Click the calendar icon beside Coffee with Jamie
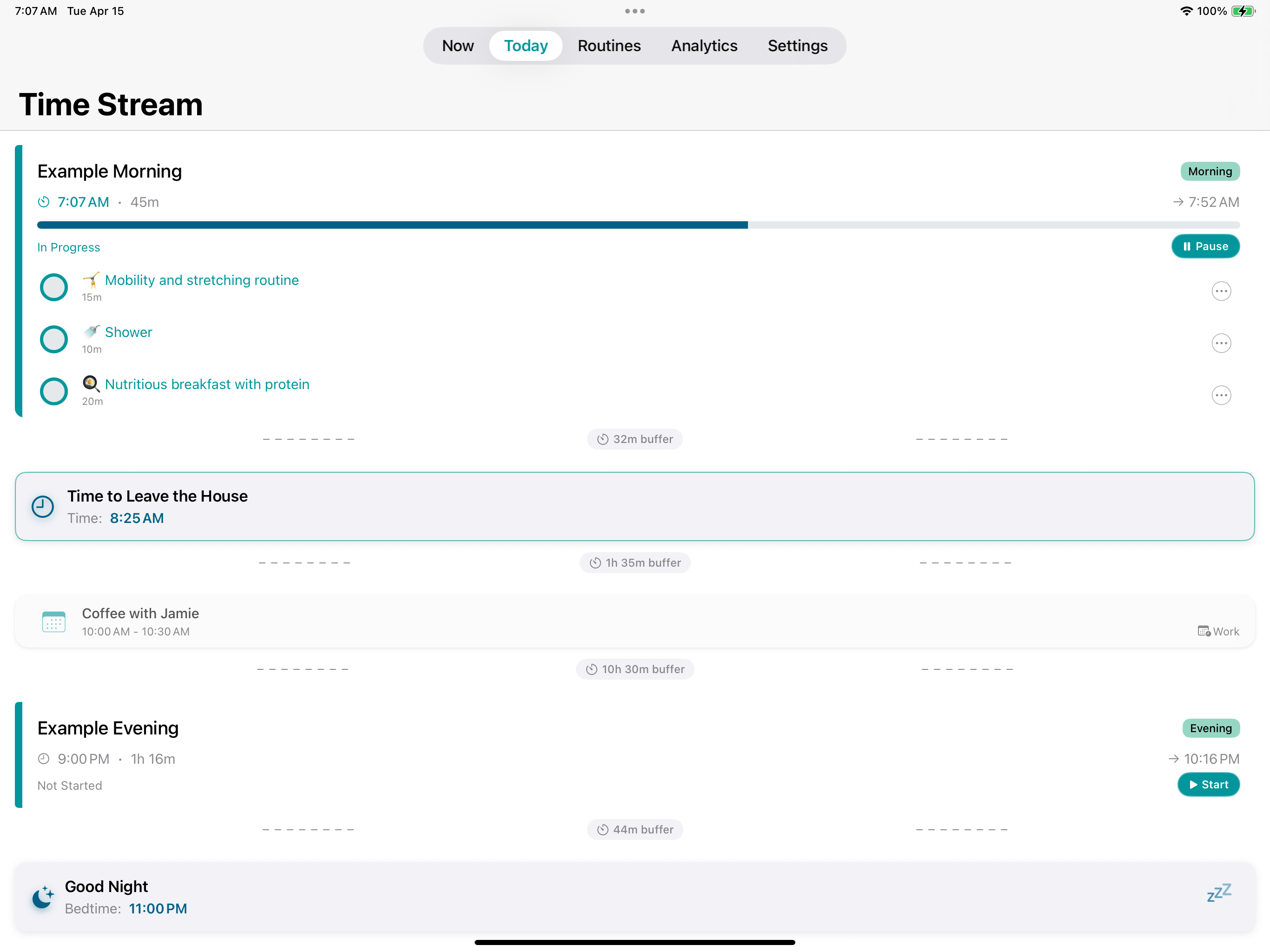Viewport: 1270px width, 952px height. coord(53,622)
